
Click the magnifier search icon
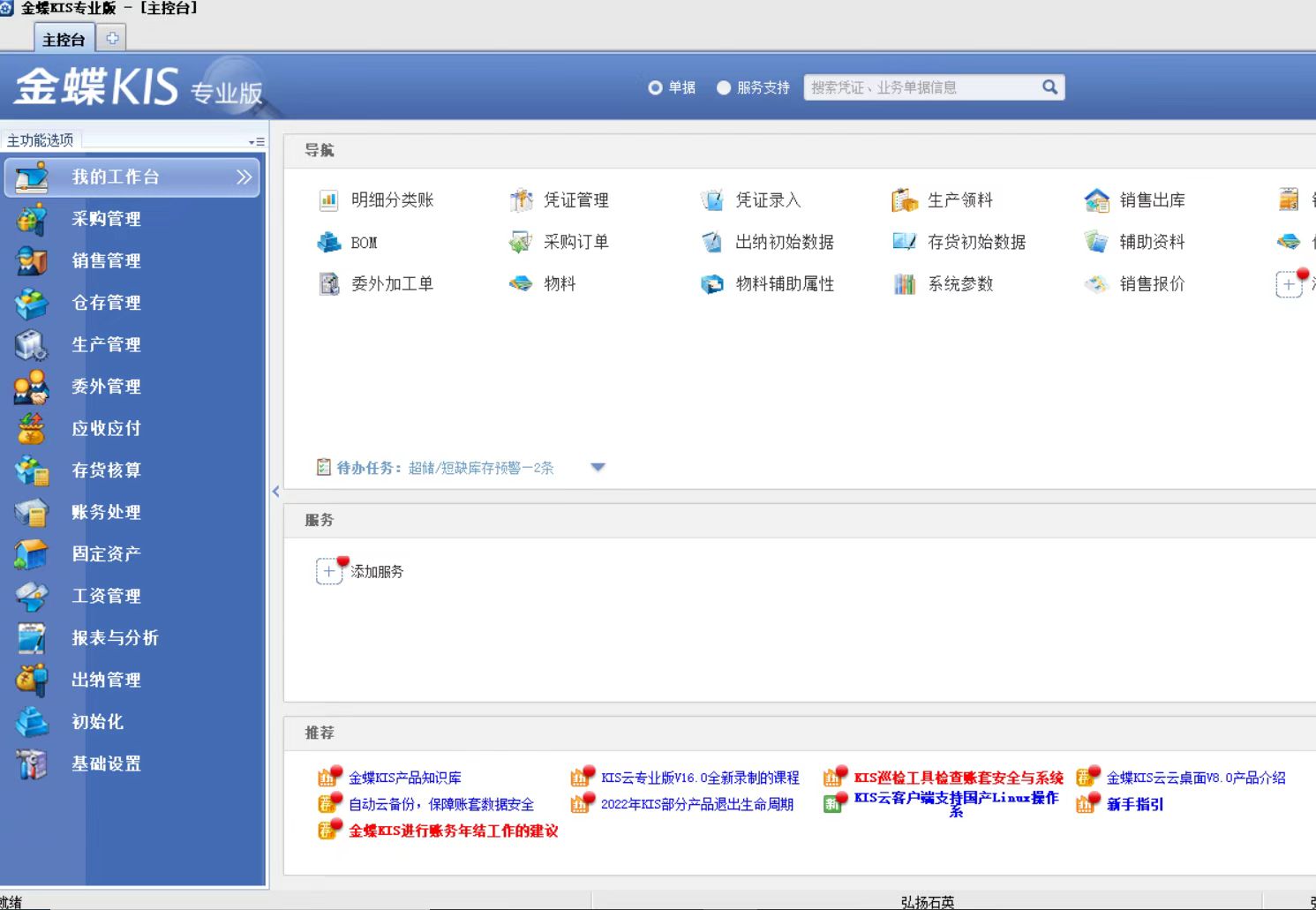pyautogui.click(x=1049, y=87)
